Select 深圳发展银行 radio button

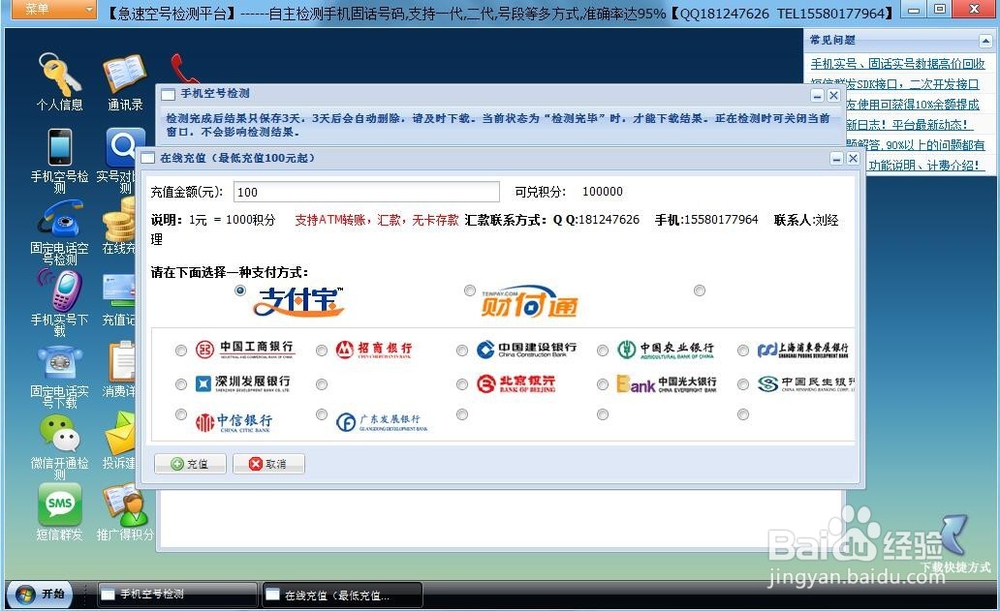click(x=181, y=384)
